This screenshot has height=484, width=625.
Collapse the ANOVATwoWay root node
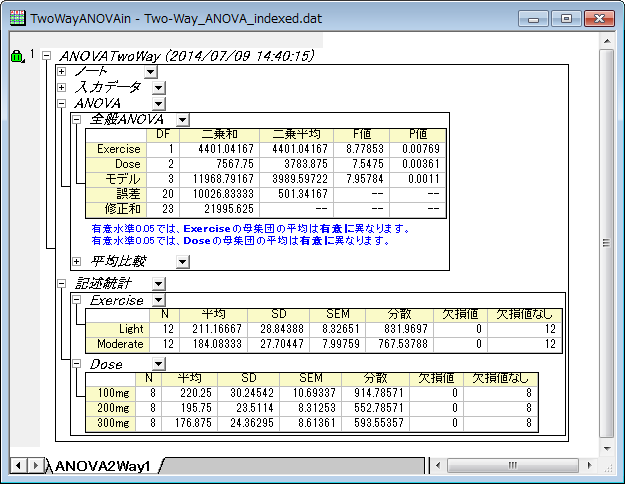point(47,55)
